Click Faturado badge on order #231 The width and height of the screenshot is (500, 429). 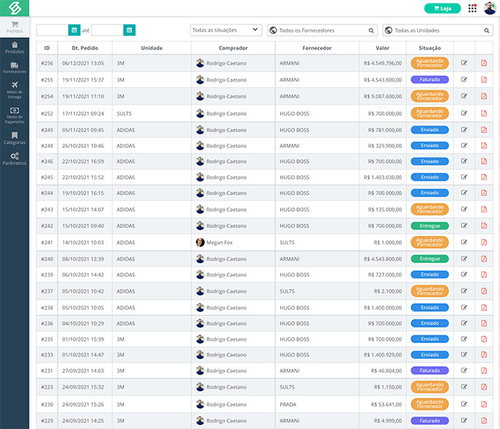[430, 370]
